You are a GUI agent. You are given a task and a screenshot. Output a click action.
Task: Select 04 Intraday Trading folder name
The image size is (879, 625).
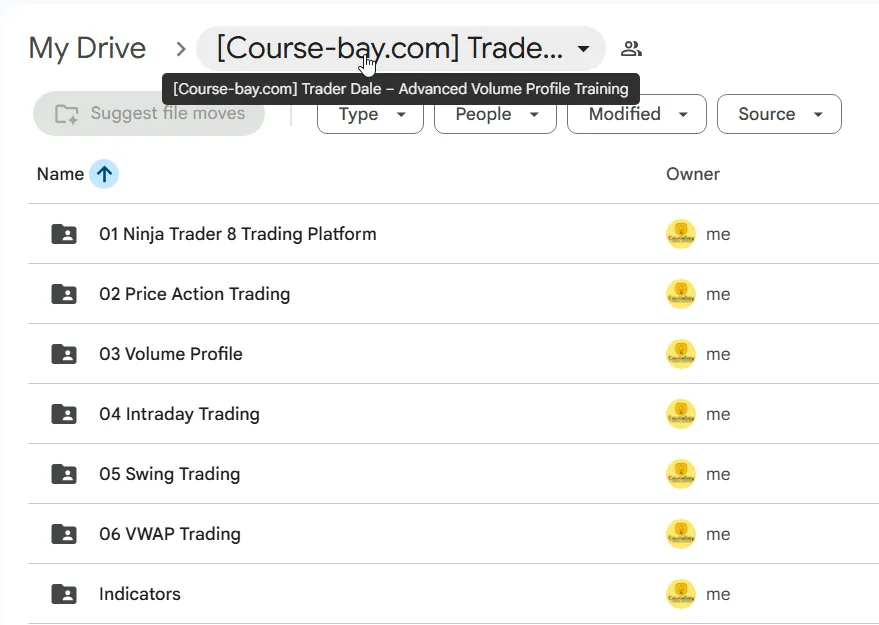point(179,414)
